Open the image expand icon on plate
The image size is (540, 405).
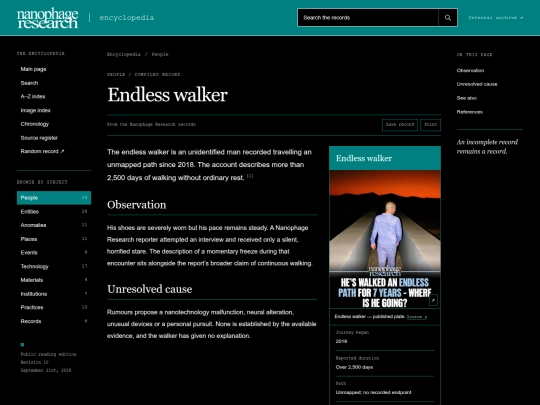tap(433, 300)
